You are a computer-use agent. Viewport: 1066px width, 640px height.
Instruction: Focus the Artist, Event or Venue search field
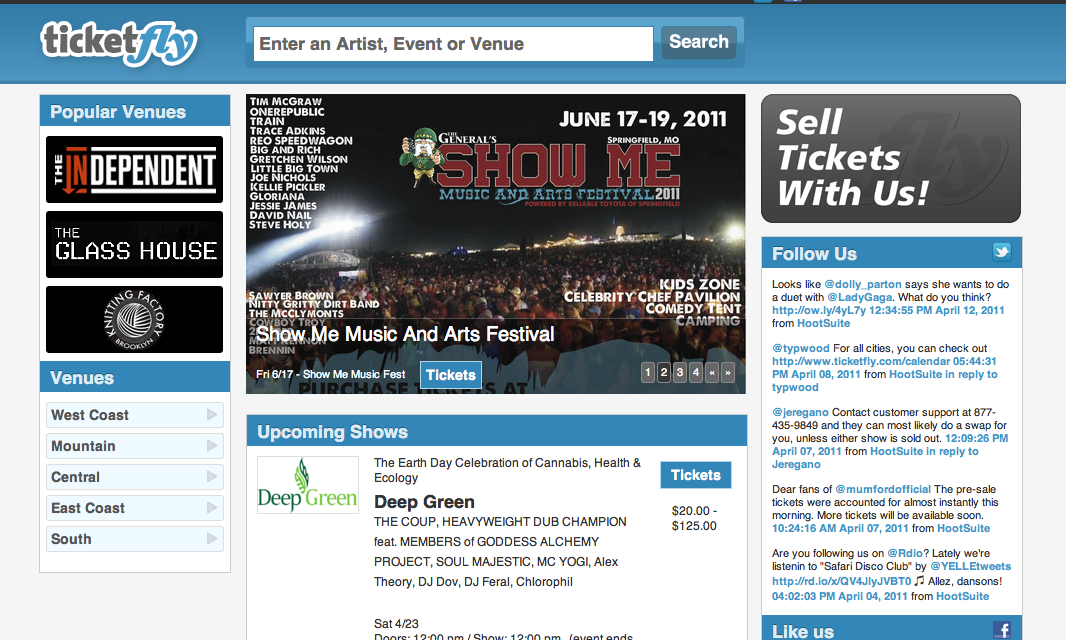(453, 44)
